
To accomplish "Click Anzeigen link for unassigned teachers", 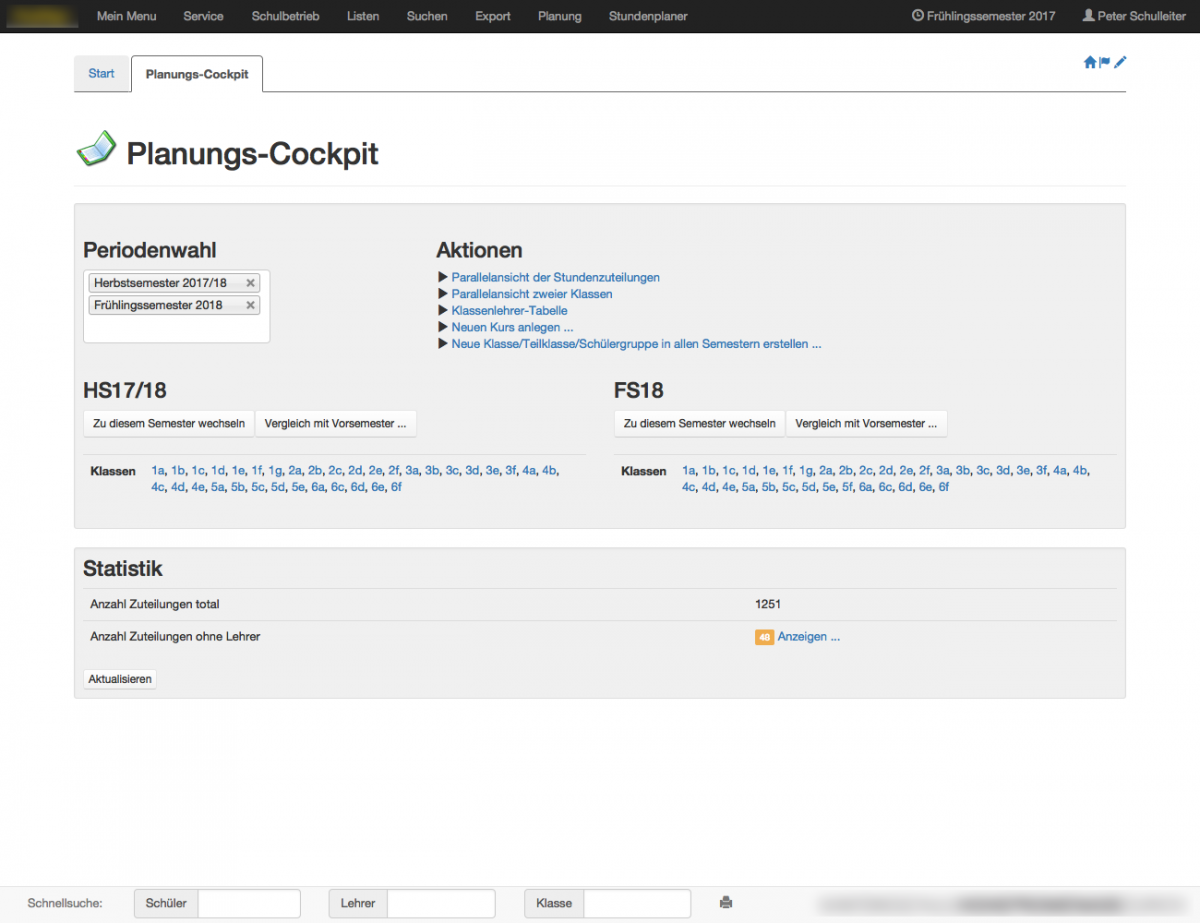I will (808, 637).
